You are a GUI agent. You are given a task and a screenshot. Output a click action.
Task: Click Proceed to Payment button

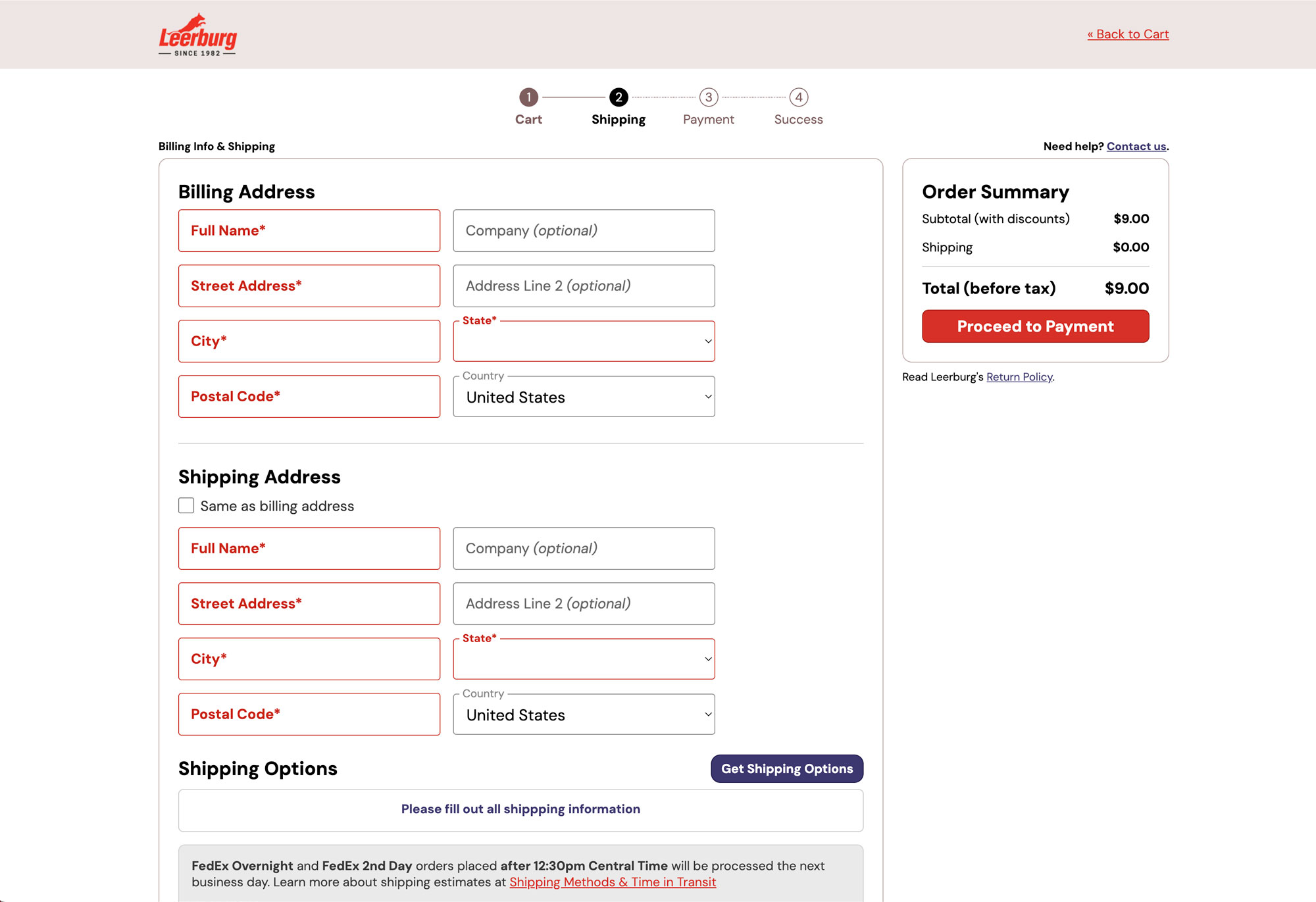[x=1036, y=326]
